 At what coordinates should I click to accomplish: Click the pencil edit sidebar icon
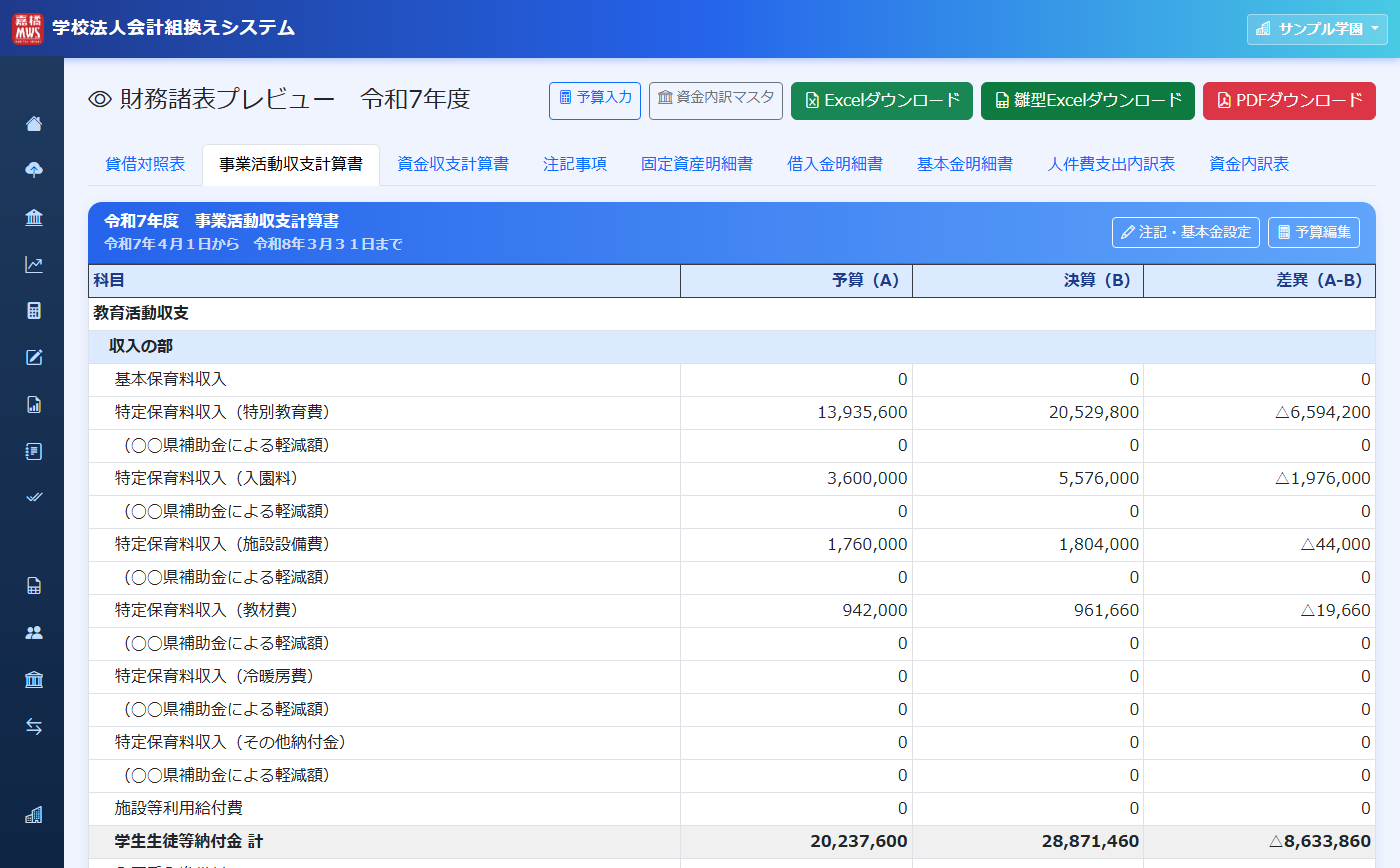pyautogui.click(x=34, y=358)
